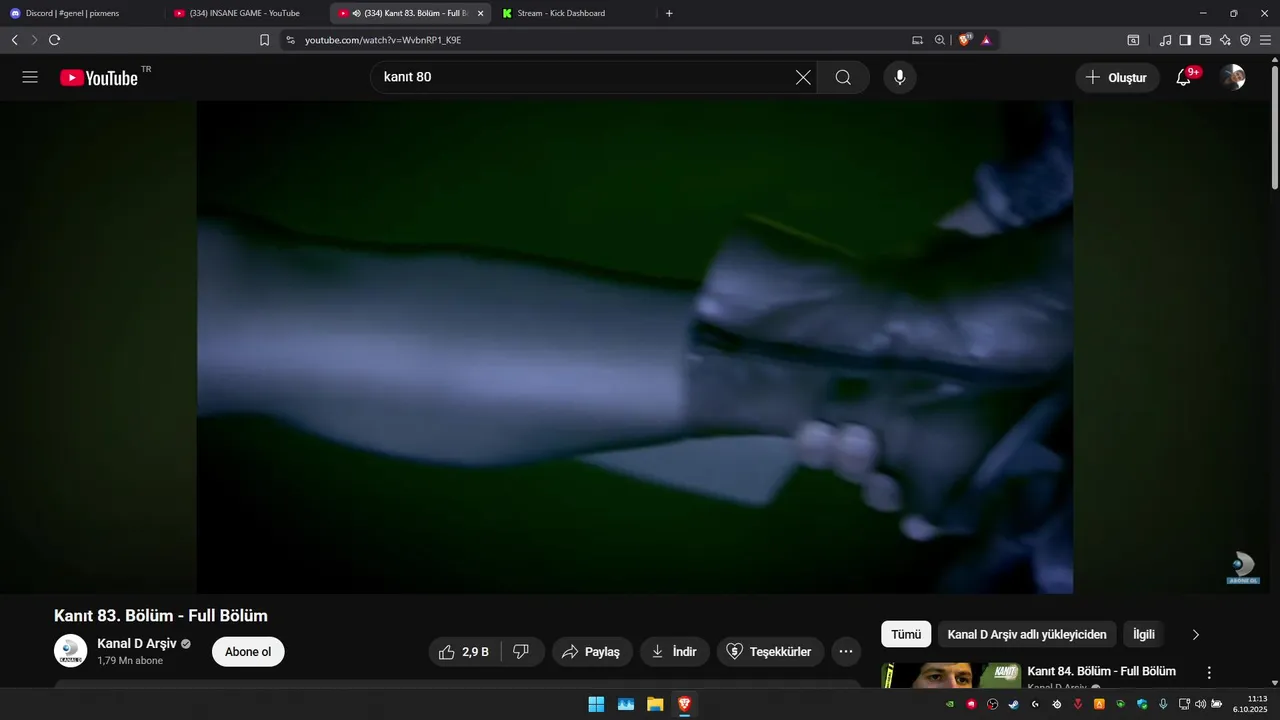
Task: Clear the search box text
Action: [803, 77]
